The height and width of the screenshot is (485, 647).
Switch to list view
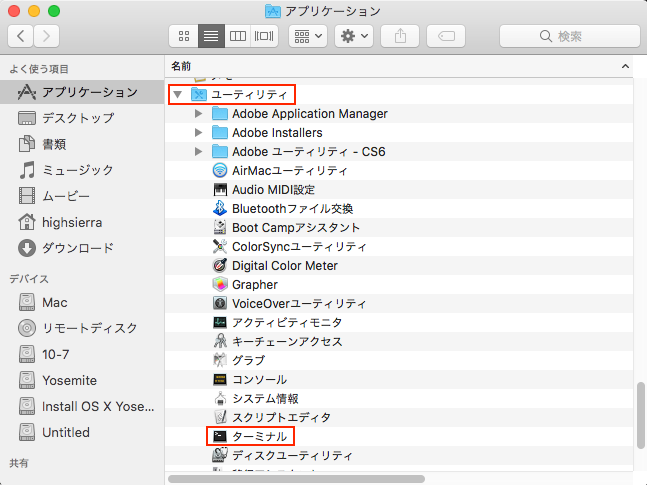pyautogui.click(x=211, y=36)
